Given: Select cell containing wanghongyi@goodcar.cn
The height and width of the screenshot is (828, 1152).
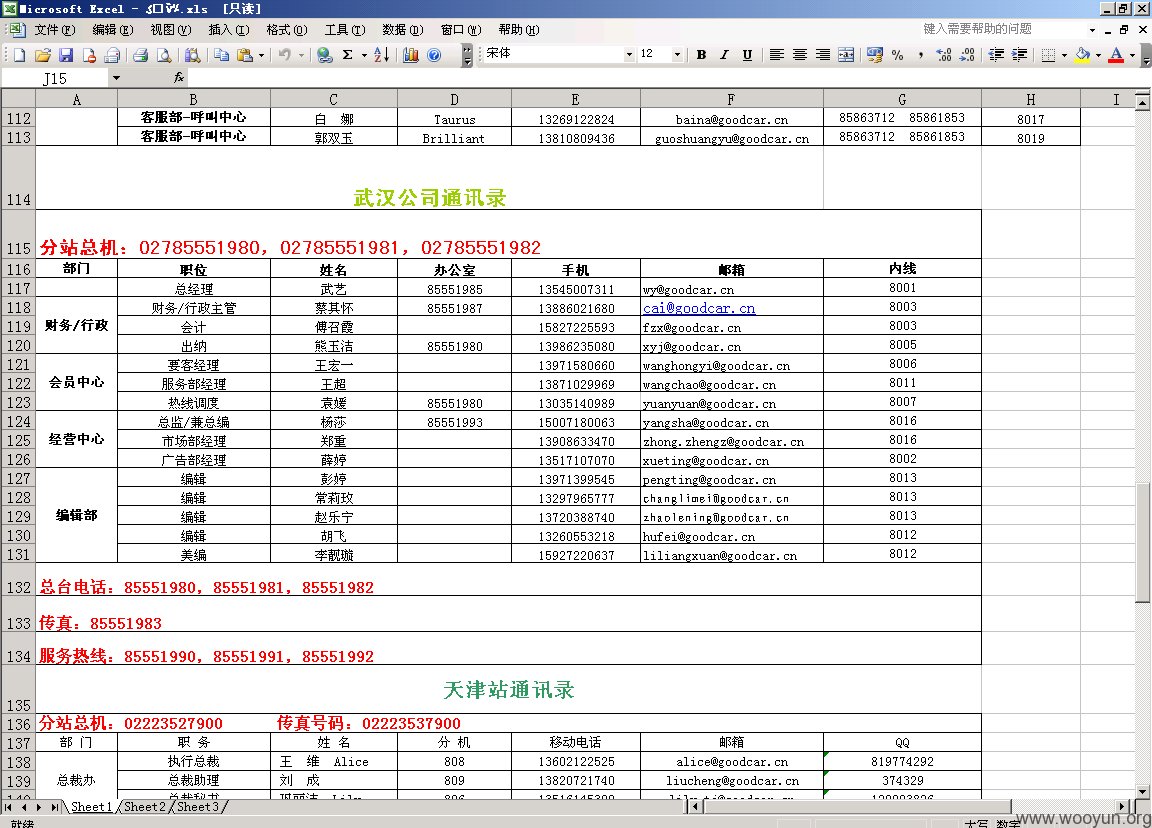Looking at the screenshot, I should 732,365.
